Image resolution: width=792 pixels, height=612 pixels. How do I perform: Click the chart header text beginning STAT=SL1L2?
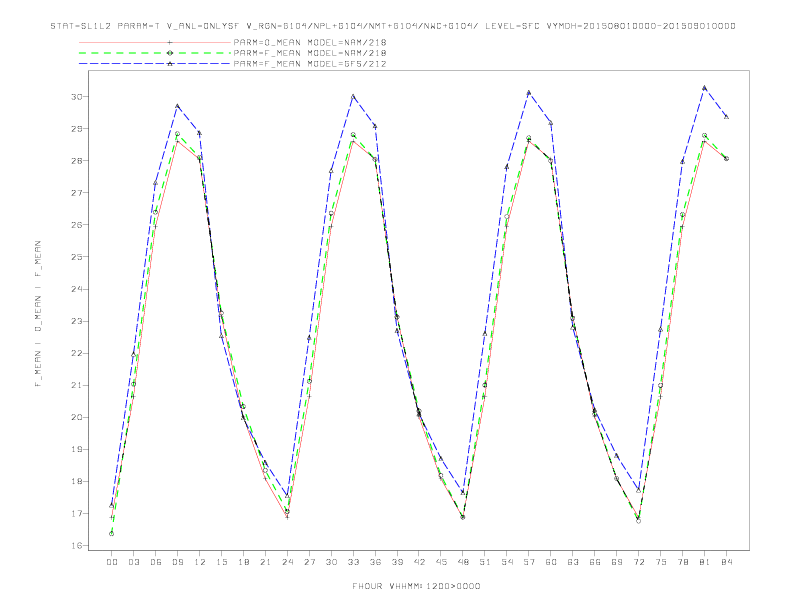[392, 26]
